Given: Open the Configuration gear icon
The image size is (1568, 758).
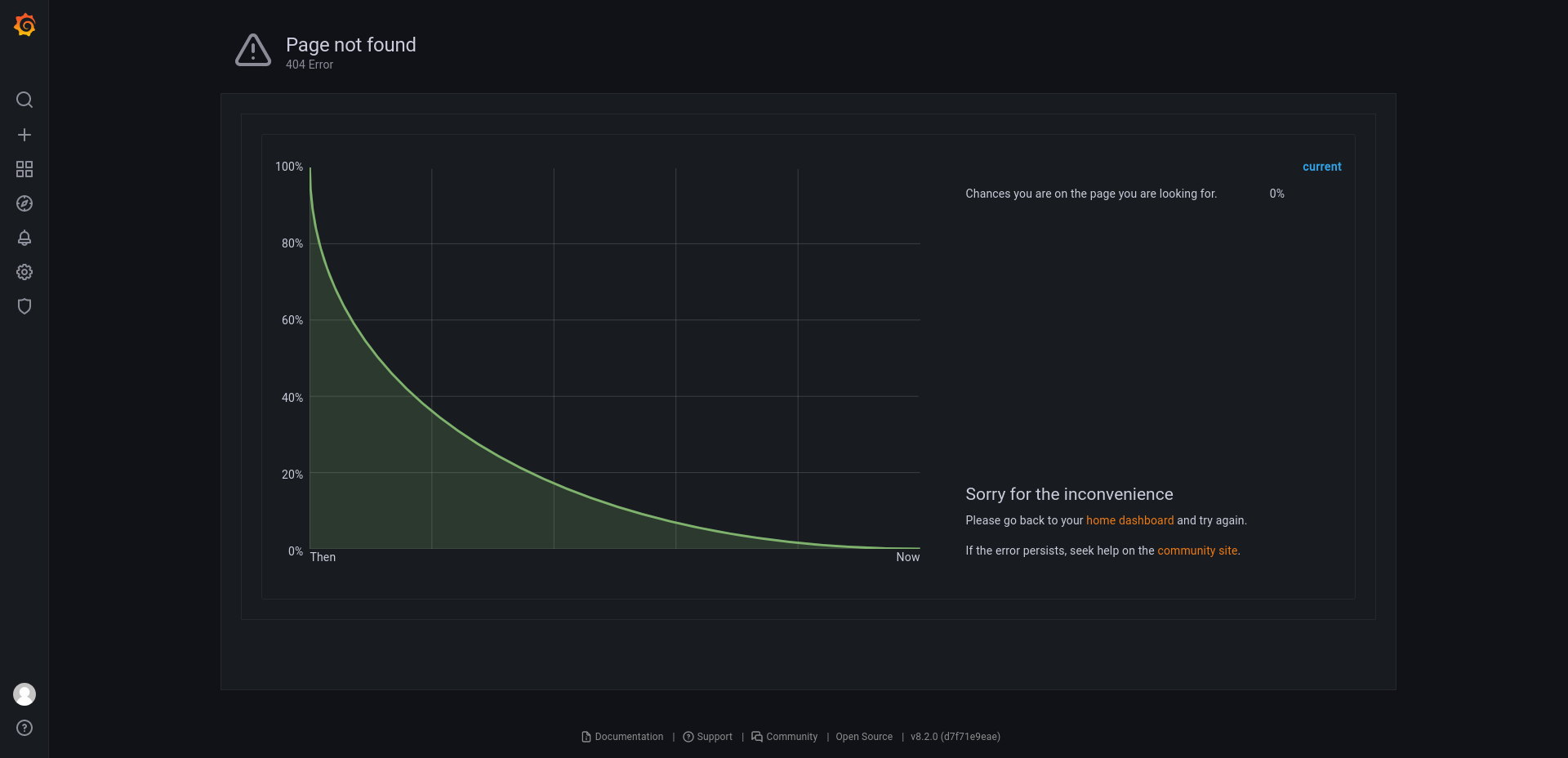Looking at the screenshot, I should coord(24,272).
